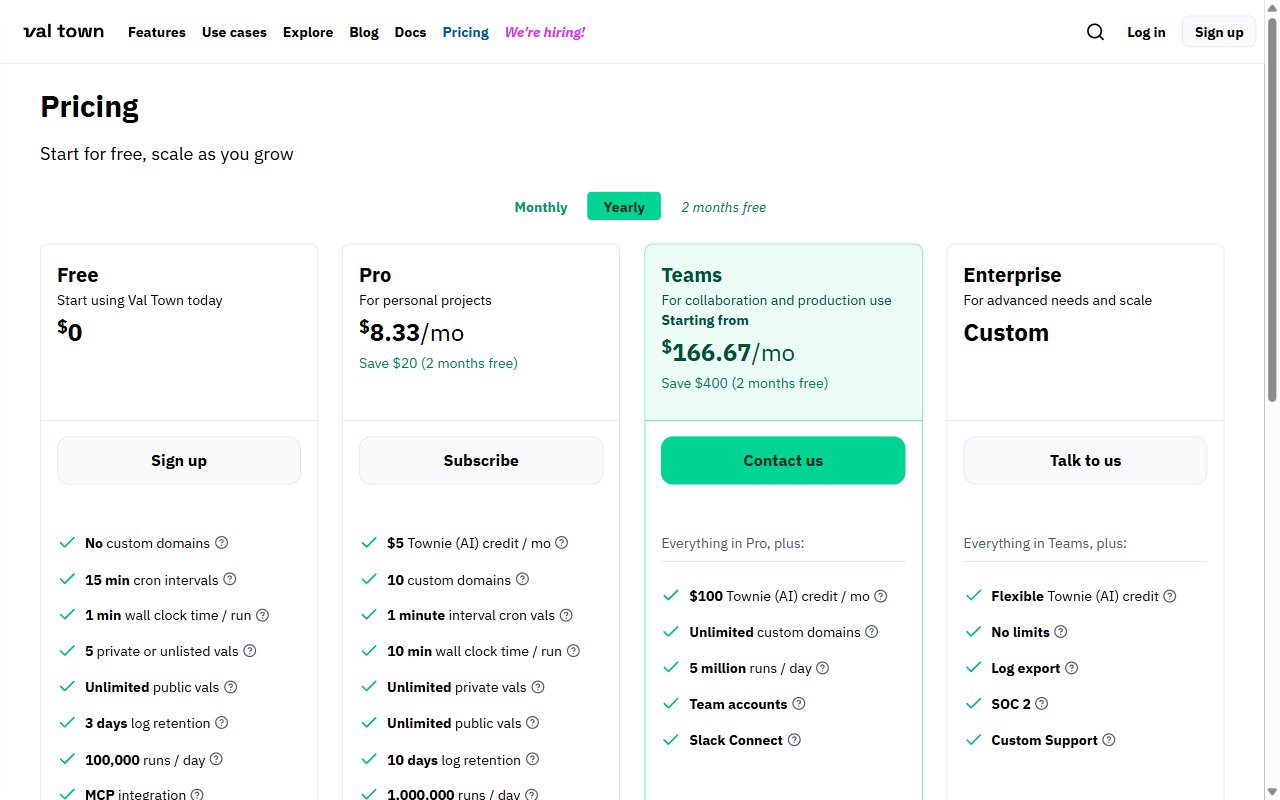The height and width of the screenshot is (800, 1280).
Task: Open the Features menu
Action: [x=157, y=32]
